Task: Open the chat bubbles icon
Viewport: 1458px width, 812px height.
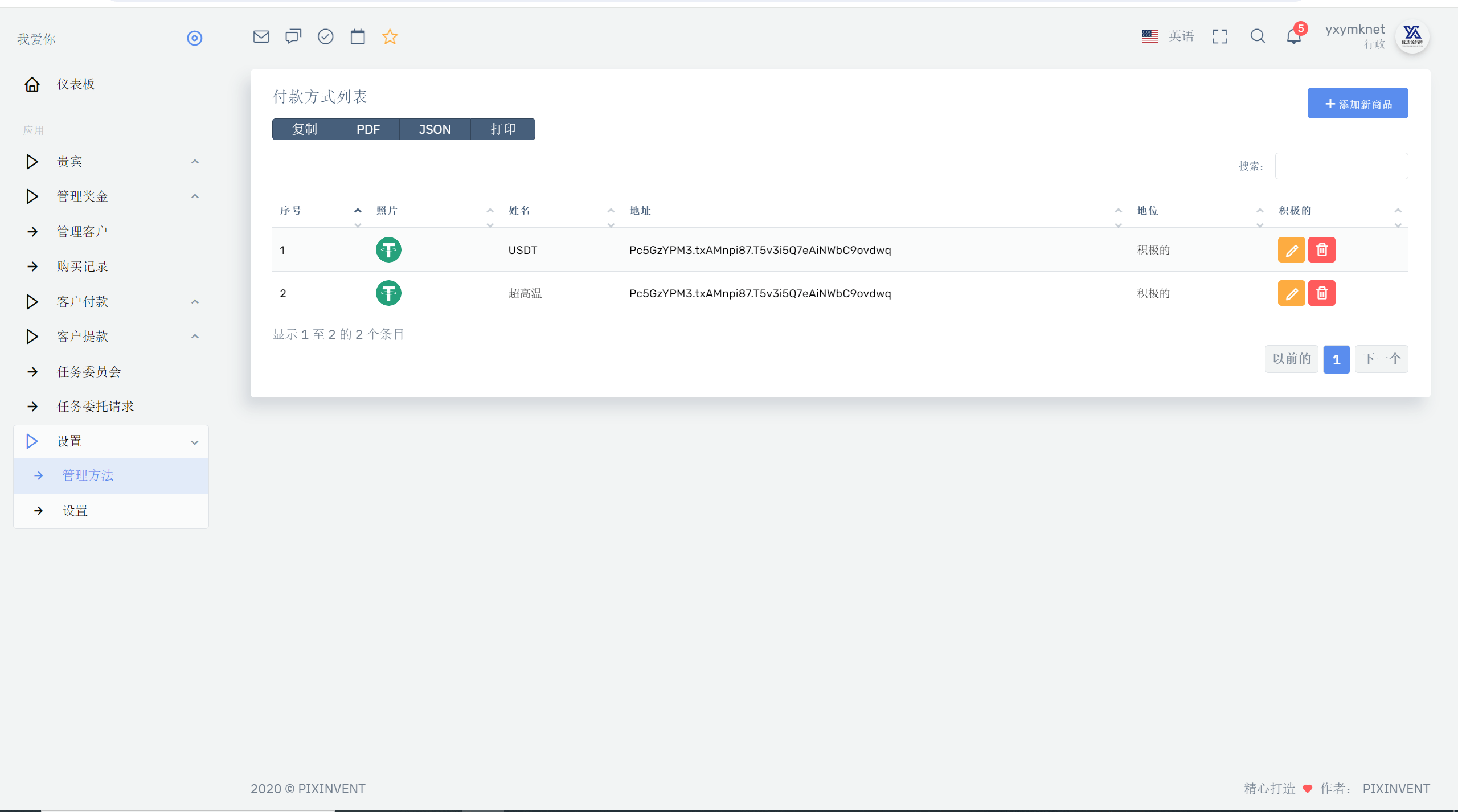Action: coord(293,37)
